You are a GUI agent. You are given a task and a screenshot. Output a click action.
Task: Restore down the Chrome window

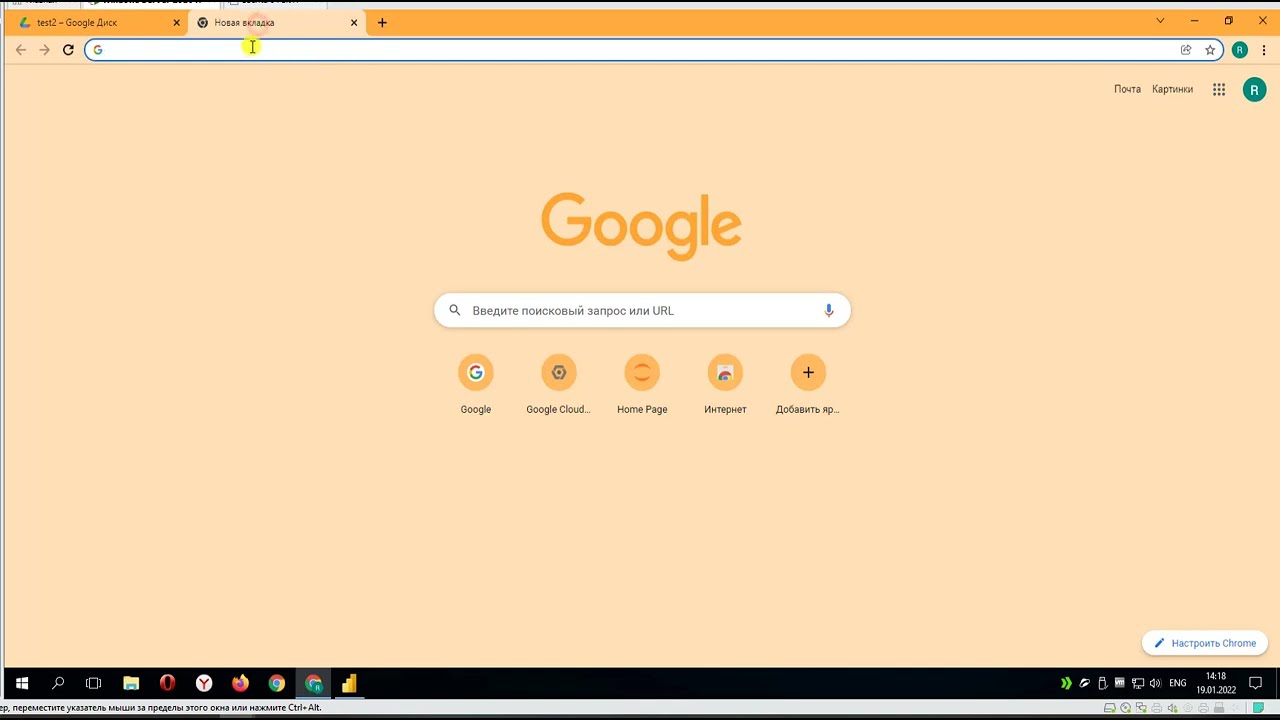point(1228,21)
